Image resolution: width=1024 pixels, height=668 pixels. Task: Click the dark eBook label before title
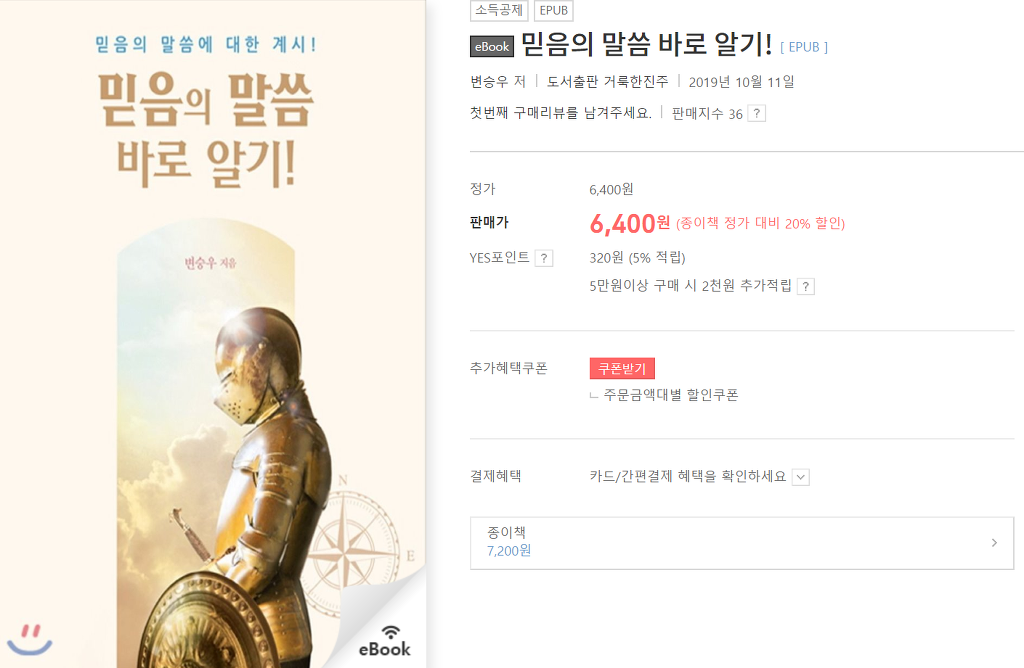492,46
